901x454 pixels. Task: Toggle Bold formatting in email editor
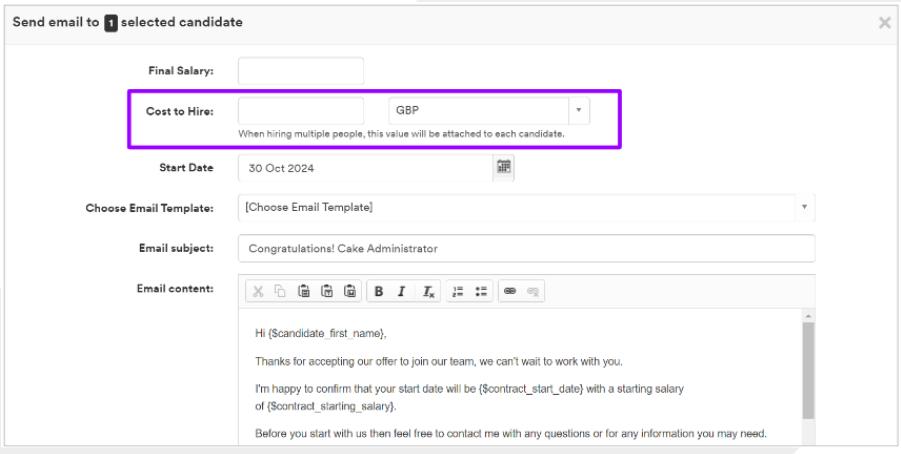(x=379, y=291)
